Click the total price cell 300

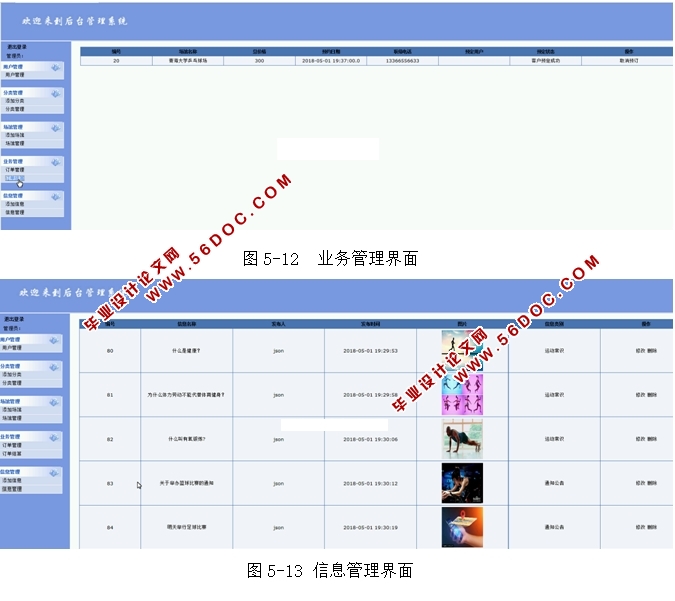[x=259, y=61]
